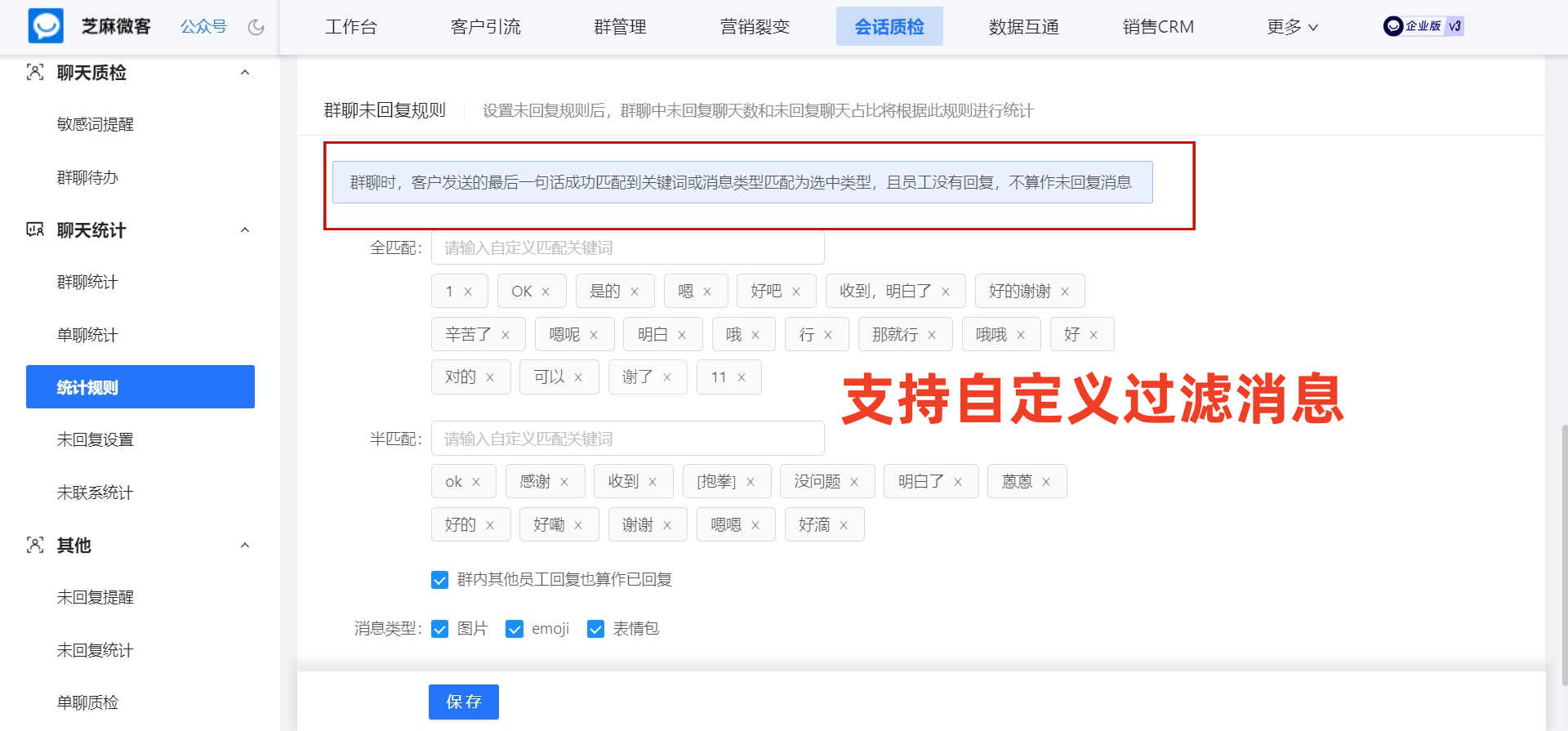The width and height of the screenshot is (1568, 731).
Task: Delete the '谢谢' half-match tag
Action: click(x=667, y=525)
